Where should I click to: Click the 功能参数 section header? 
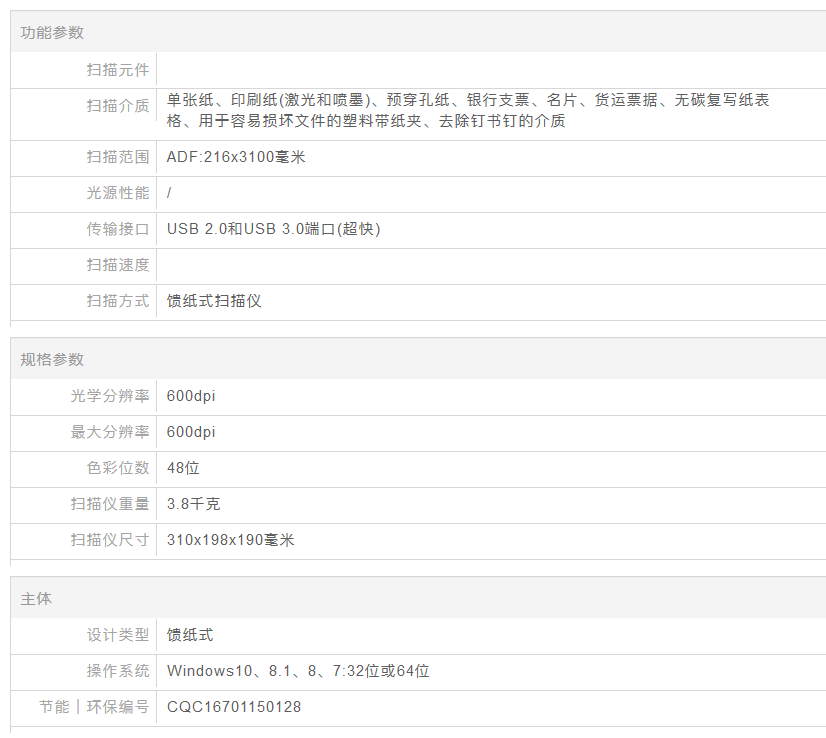(x=52, y=33)
